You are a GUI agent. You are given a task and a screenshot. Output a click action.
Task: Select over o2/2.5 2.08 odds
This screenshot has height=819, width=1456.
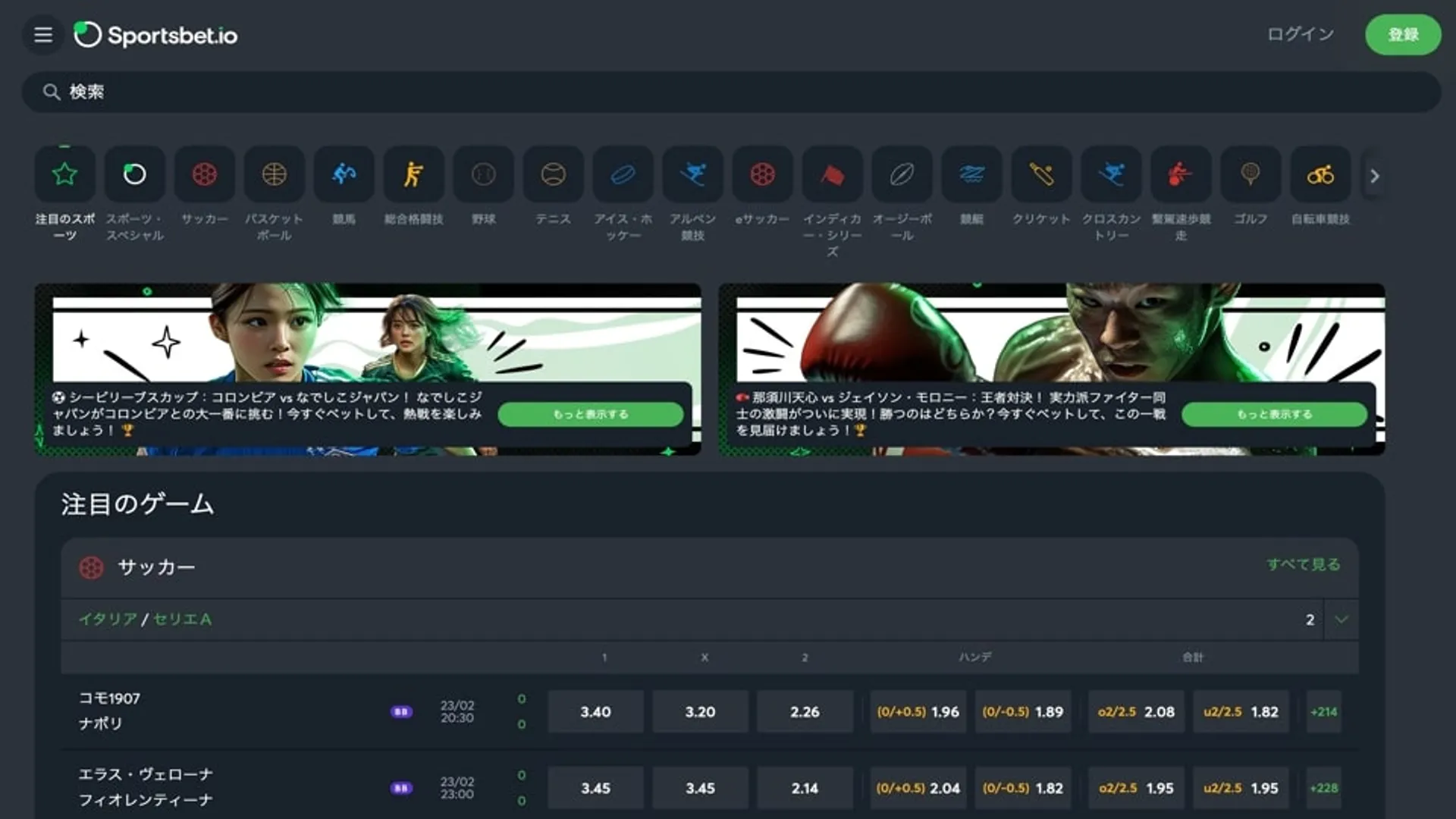tap(1137, 711)
